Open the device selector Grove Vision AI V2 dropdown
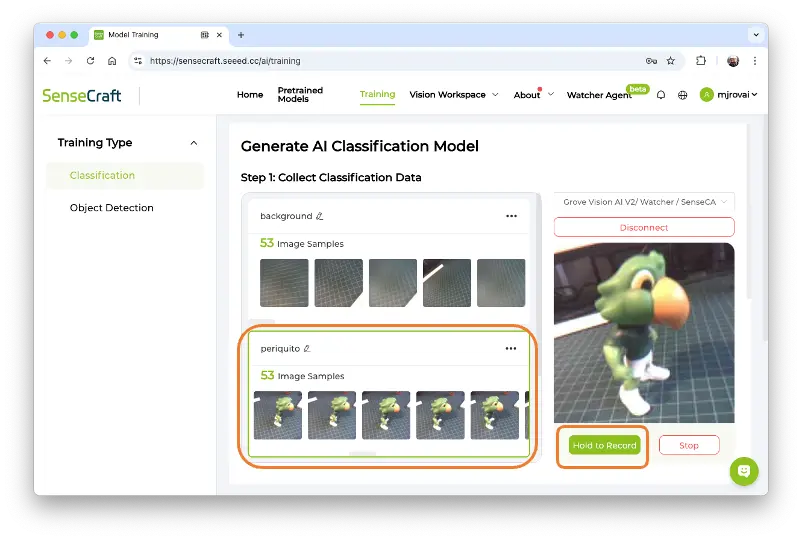Screen dimensions: 802x540 coord(644,202)
